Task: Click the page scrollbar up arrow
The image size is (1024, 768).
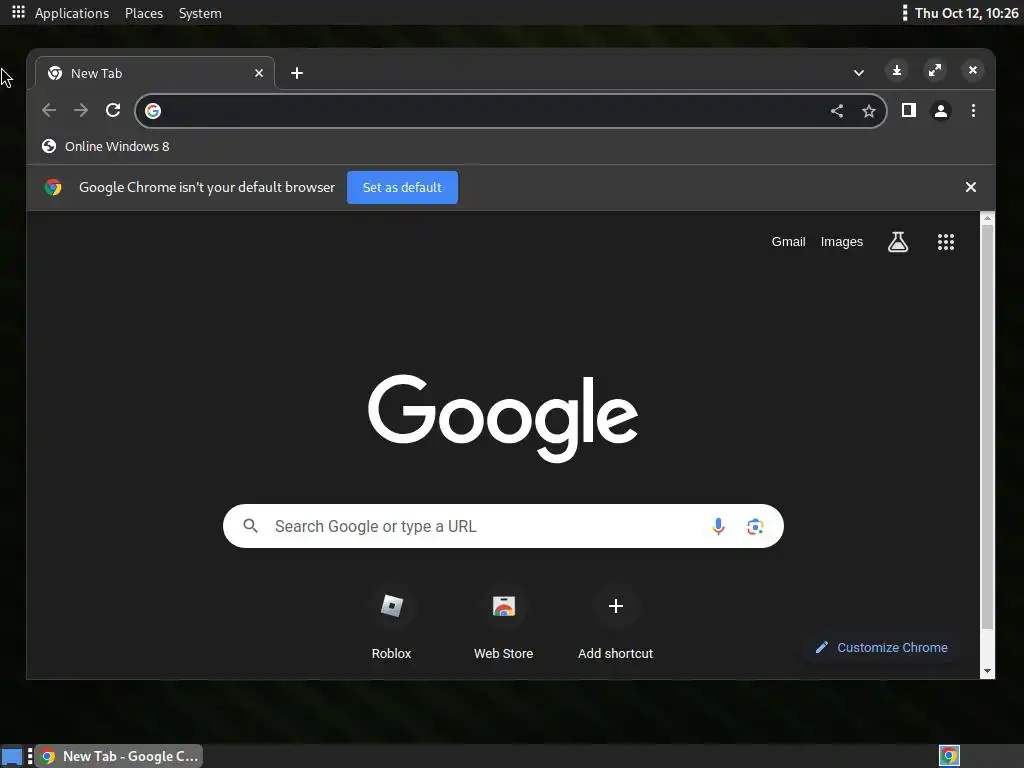Action: click(x=987, y=218)
